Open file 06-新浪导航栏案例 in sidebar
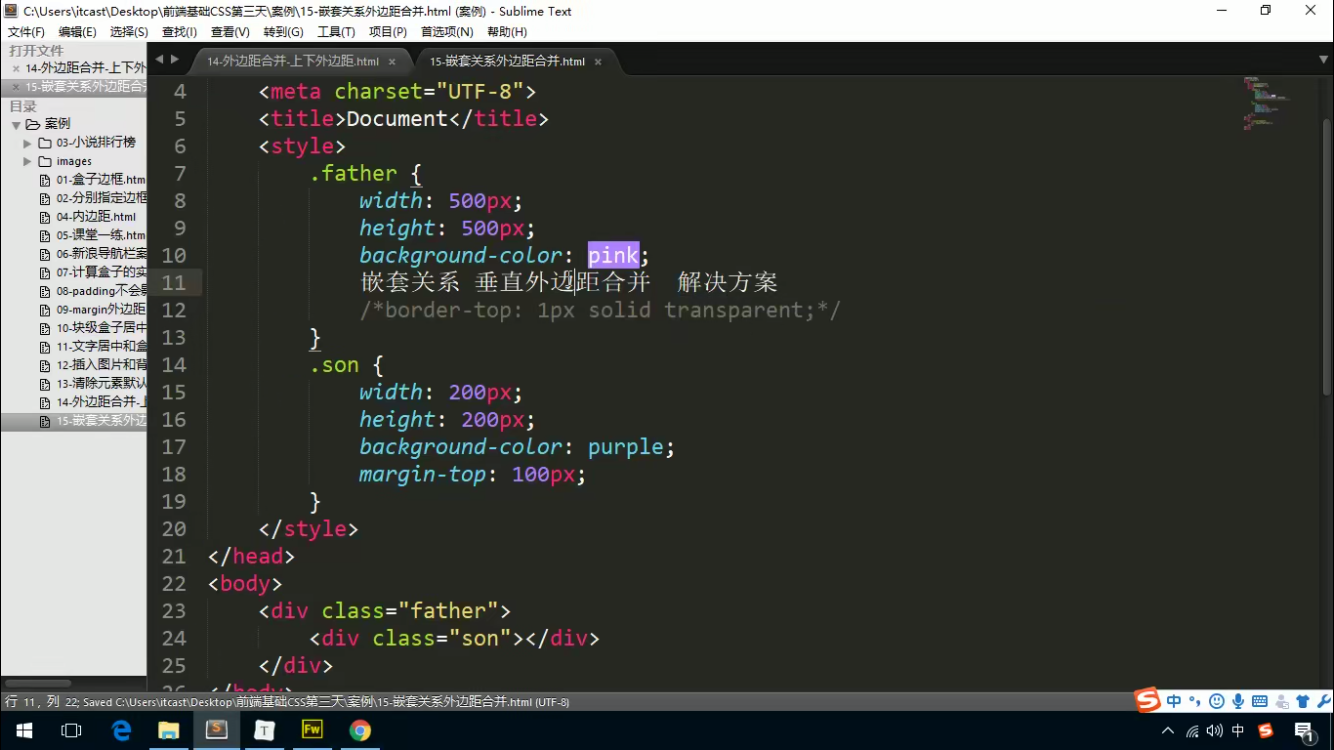The height and width of the screenshot is (750, 1334). [101, 254]
